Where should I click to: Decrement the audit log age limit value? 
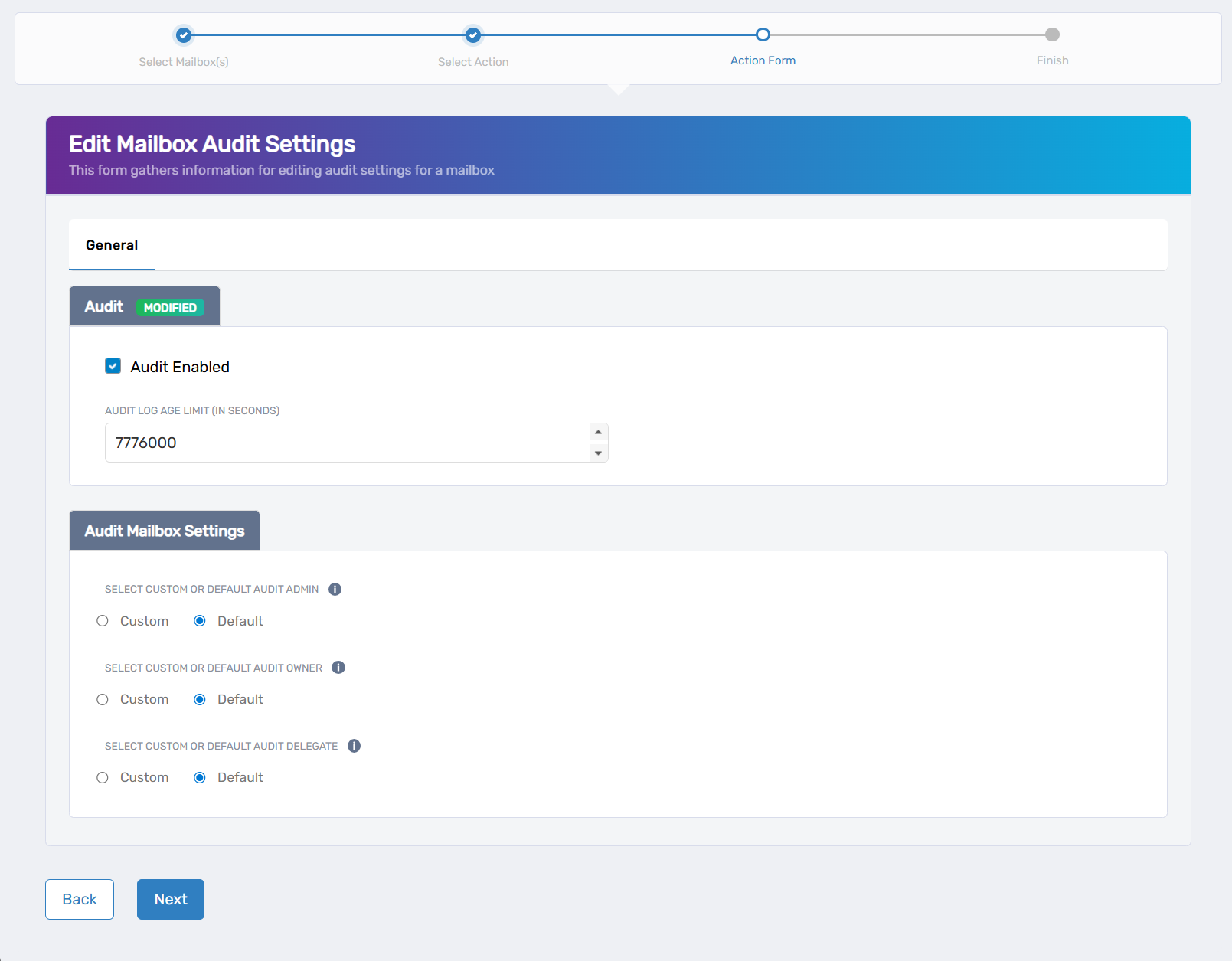click(x=598, y=453)
